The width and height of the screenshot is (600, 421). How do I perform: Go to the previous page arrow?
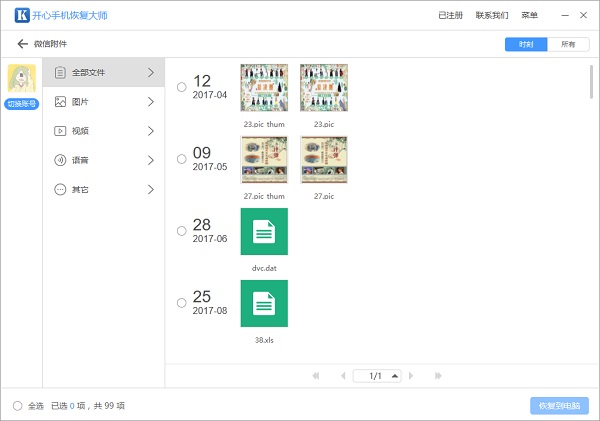click(342, 376)
